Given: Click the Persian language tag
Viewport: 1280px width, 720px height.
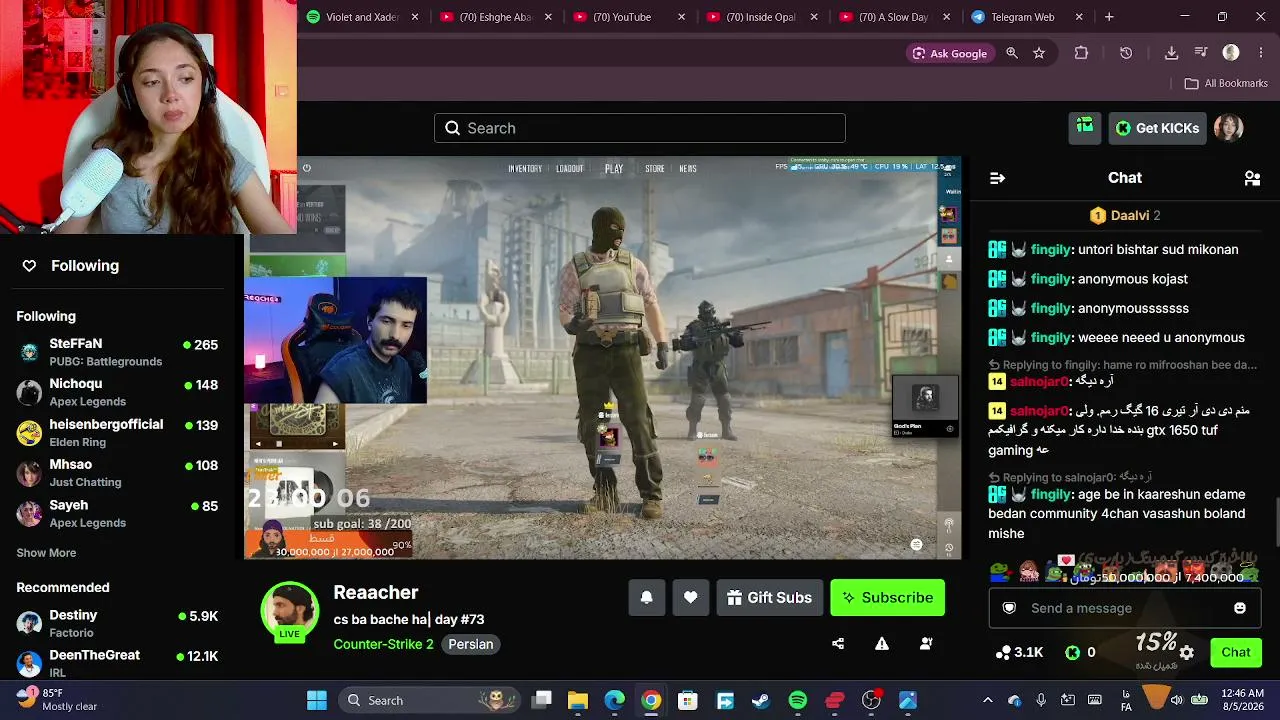Looking at the screenshot, I should point(470,644).
